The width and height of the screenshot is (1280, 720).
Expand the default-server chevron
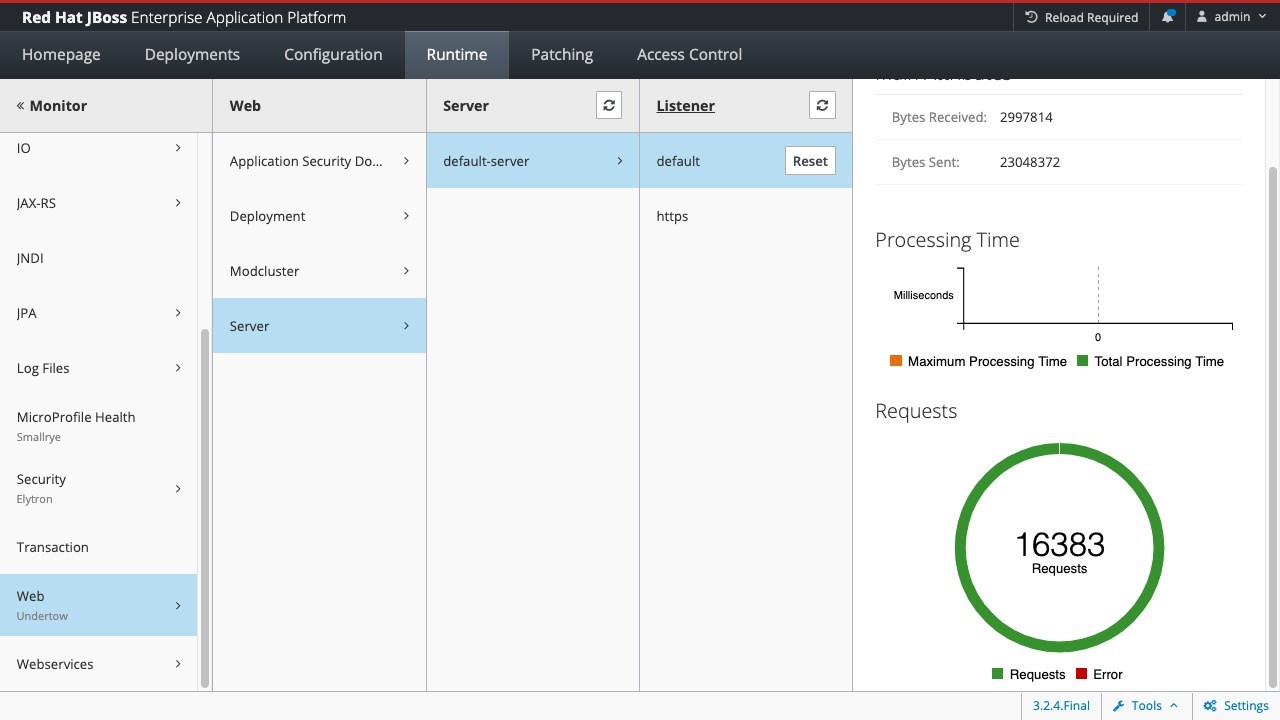[619, 161]
